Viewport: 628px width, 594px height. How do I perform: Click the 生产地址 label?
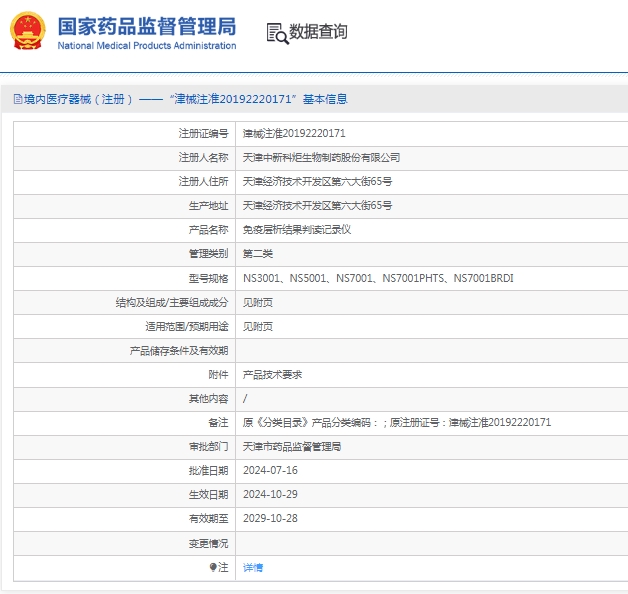coord(208,205)
